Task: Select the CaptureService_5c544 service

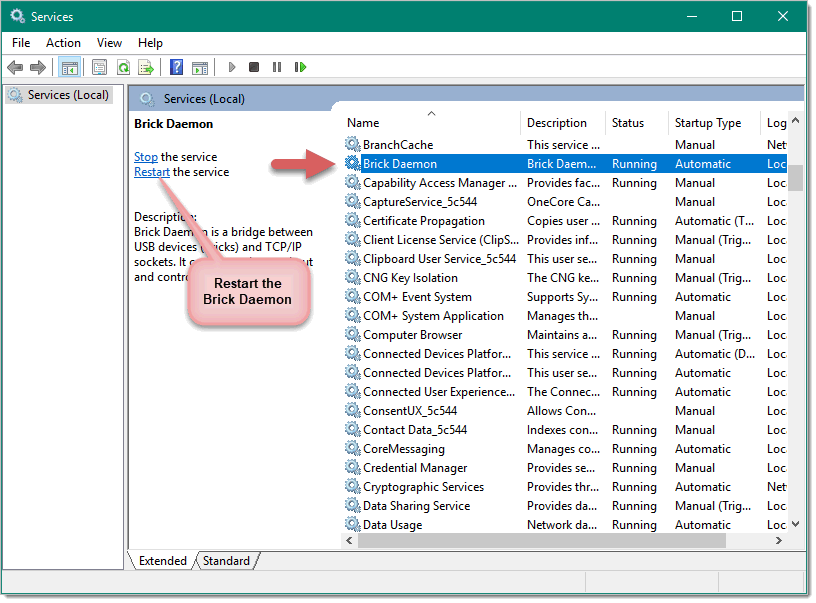Action: (420, 201)
